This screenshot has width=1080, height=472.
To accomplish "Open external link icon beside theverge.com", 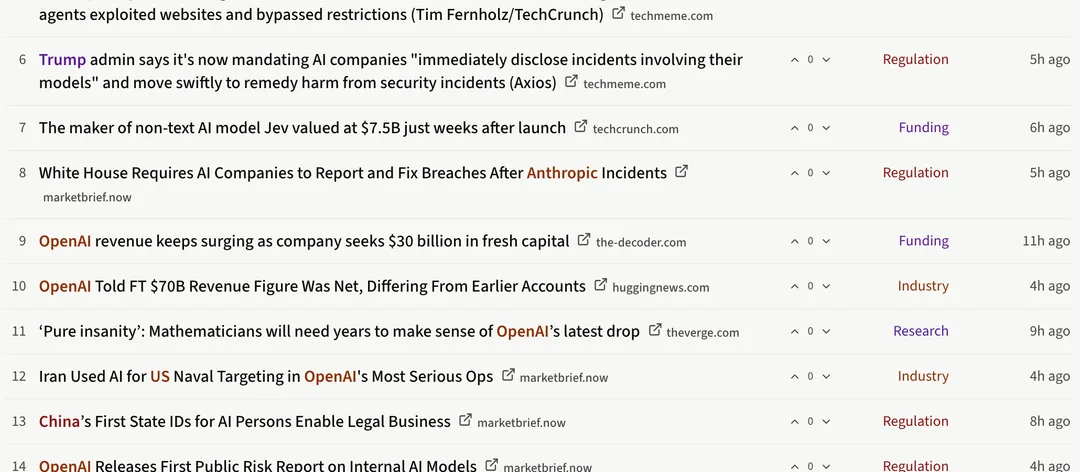I will click(655, 330).
